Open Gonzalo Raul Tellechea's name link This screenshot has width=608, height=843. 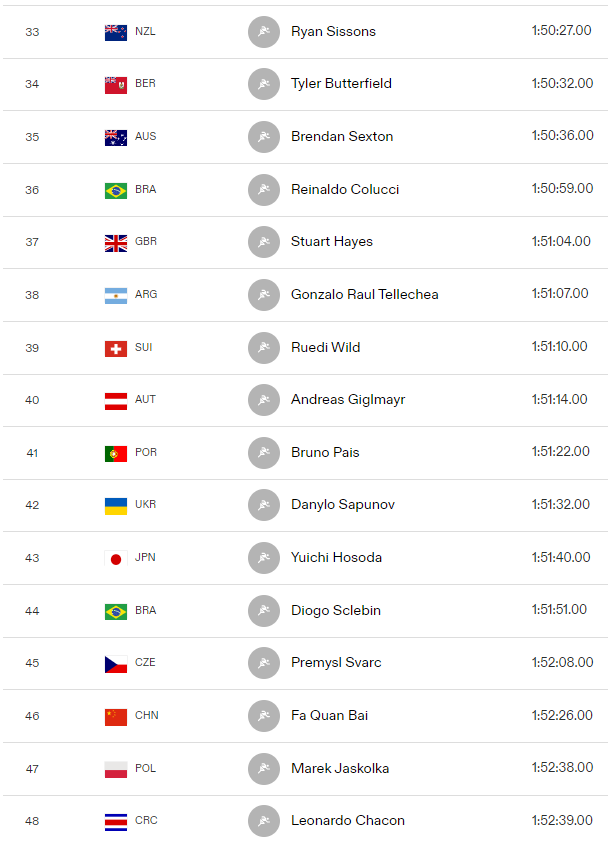[x=364, y=295]
